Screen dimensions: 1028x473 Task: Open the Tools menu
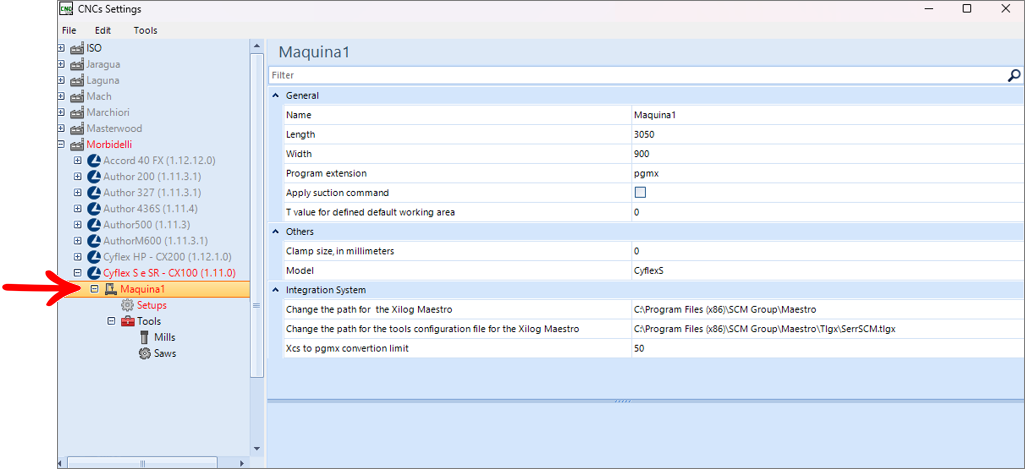[x=146, y=30]
